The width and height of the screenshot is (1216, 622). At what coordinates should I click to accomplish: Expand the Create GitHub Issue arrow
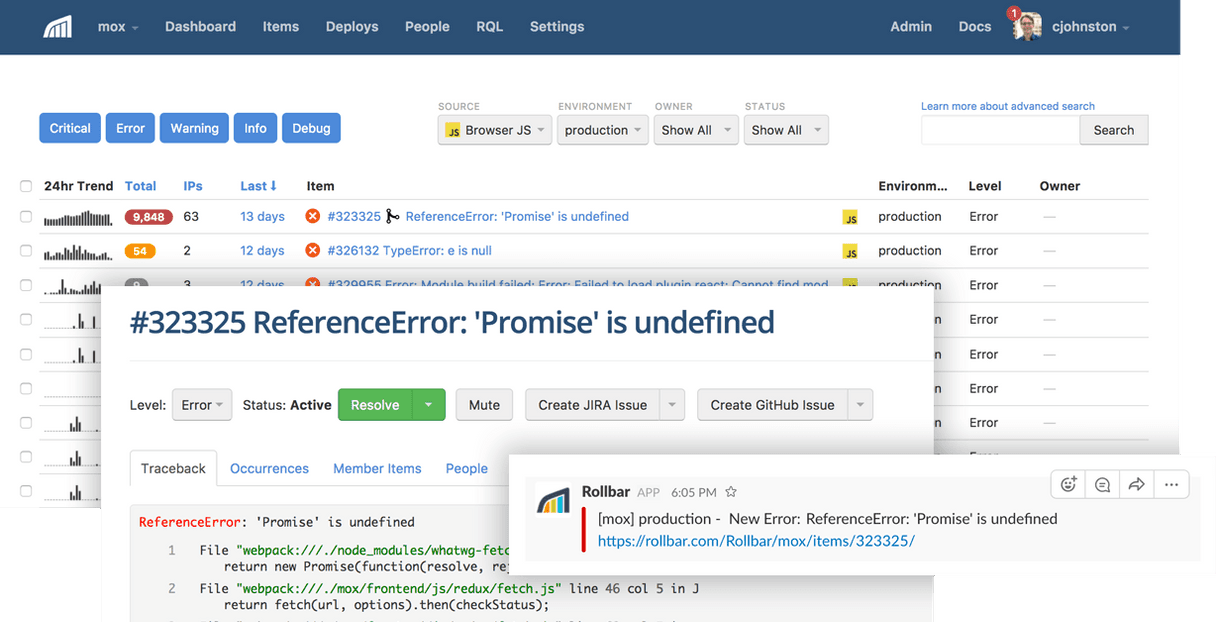click(860, 405)
